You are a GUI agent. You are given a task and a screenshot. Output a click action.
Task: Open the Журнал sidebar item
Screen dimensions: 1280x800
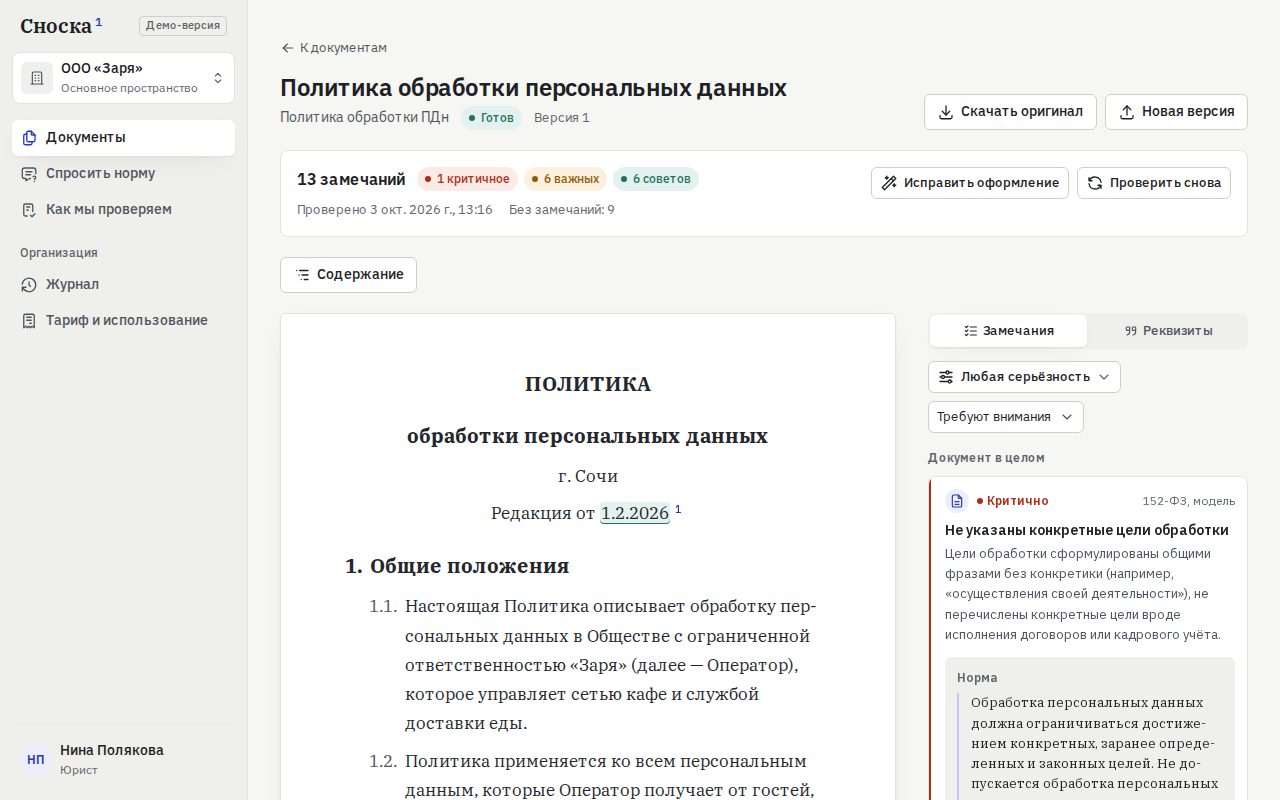click(x=124, y=285)
